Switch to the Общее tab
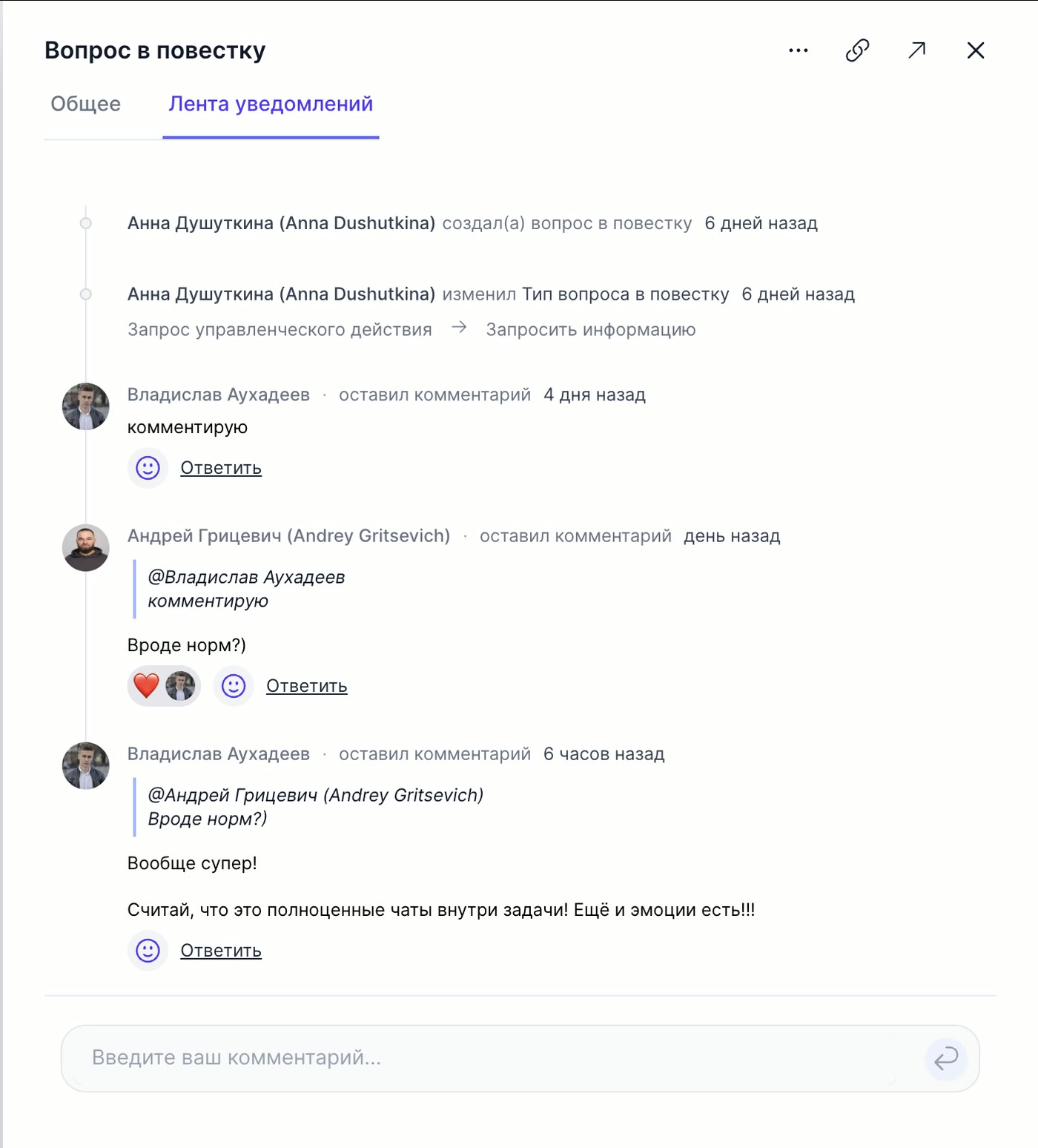The height and width of the screenshot is (1148, 1038). 86,105
